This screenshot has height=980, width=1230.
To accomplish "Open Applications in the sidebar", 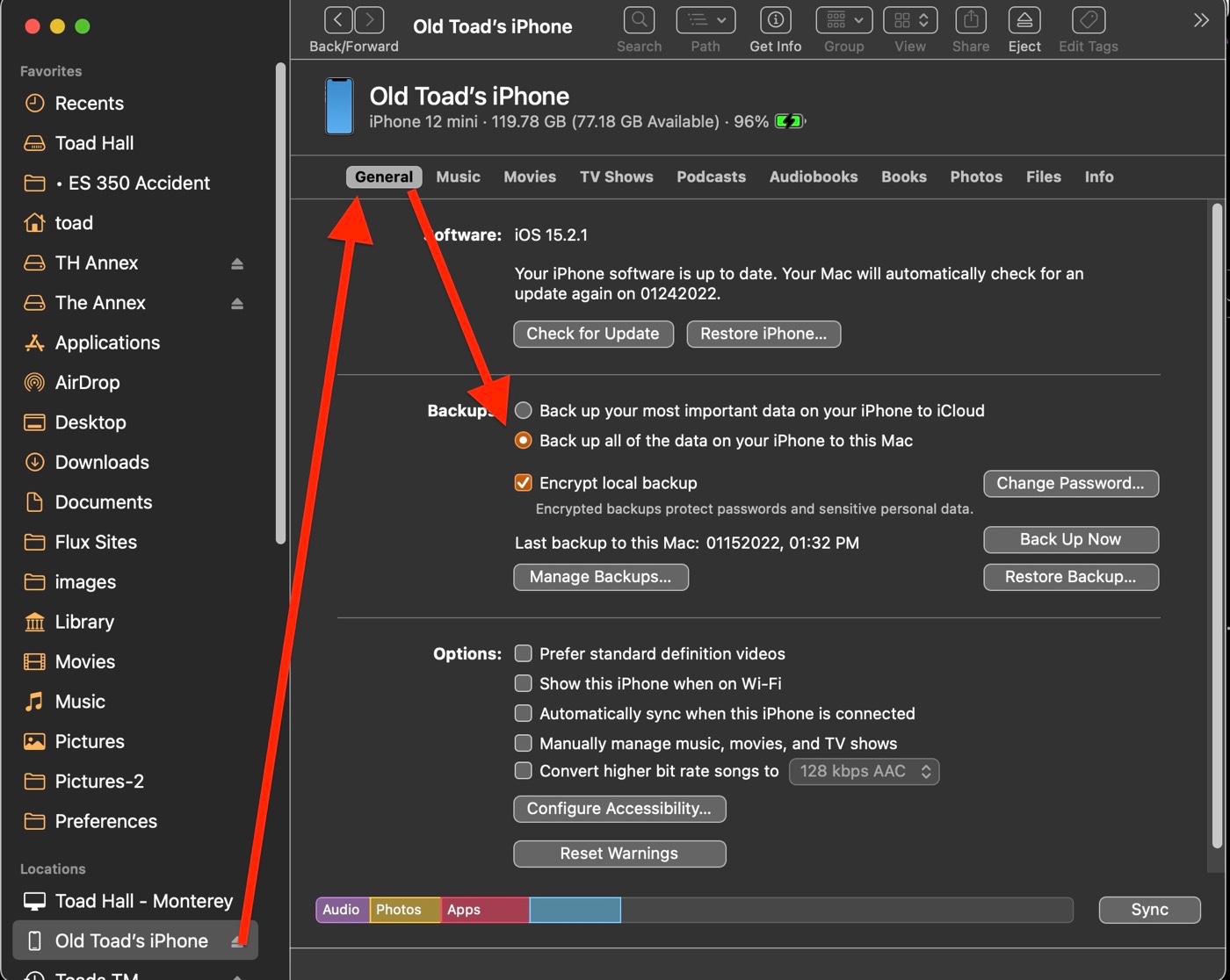I will point(107,342).
